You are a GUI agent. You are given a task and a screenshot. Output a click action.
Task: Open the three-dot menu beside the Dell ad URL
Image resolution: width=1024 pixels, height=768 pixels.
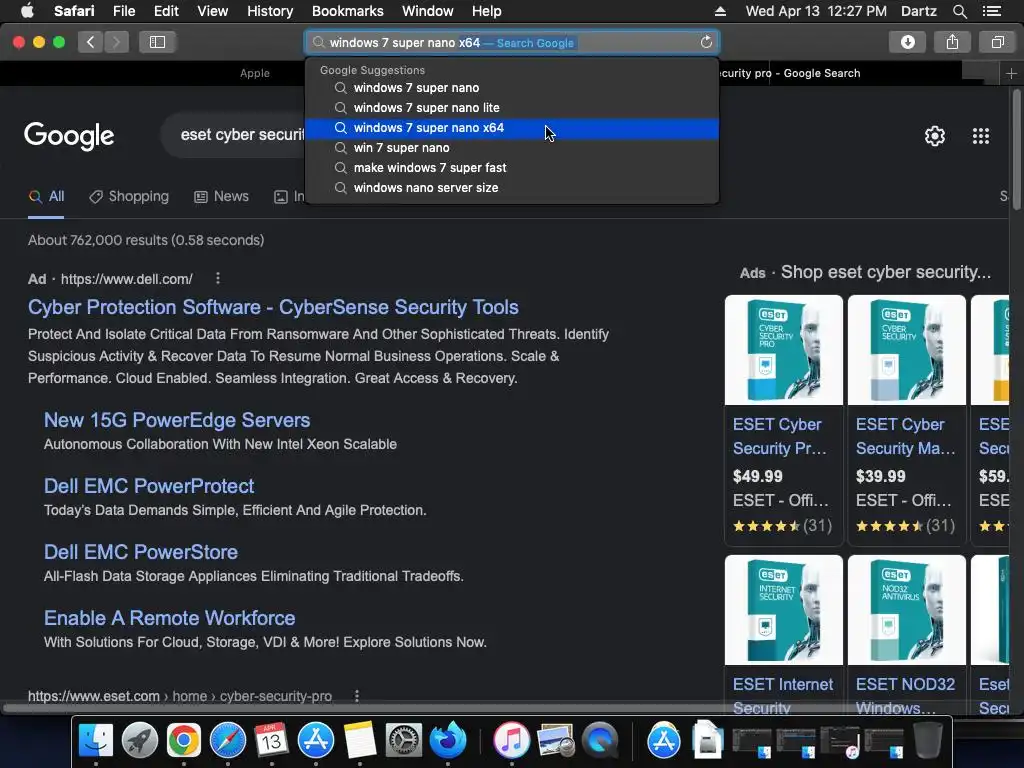click(217, 279)
